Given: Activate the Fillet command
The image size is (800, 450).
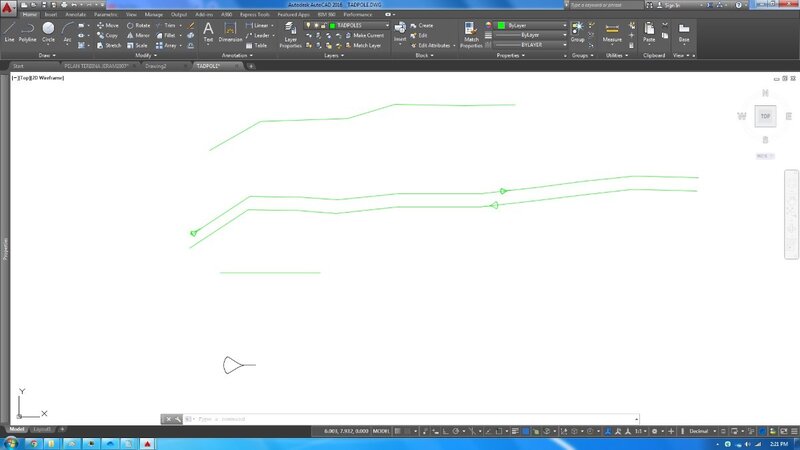Looking at the screenshot, I should point(166,35).
